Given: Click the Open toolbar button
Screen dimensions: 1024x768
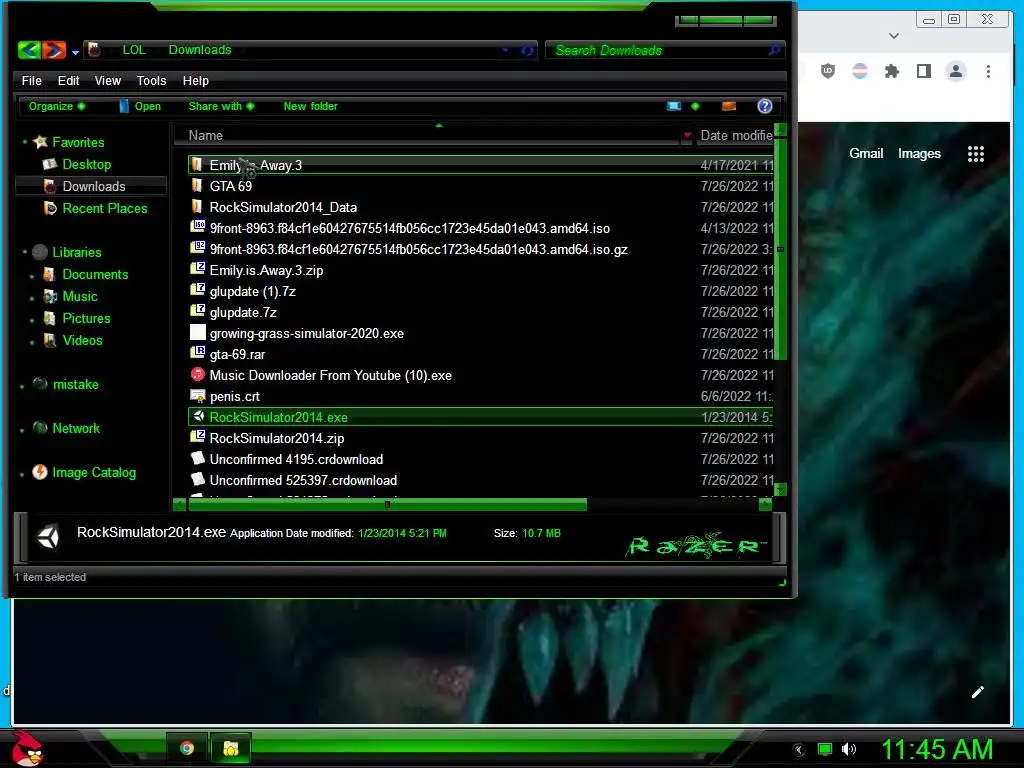Looking at the screenshot, I should (140, 106).
